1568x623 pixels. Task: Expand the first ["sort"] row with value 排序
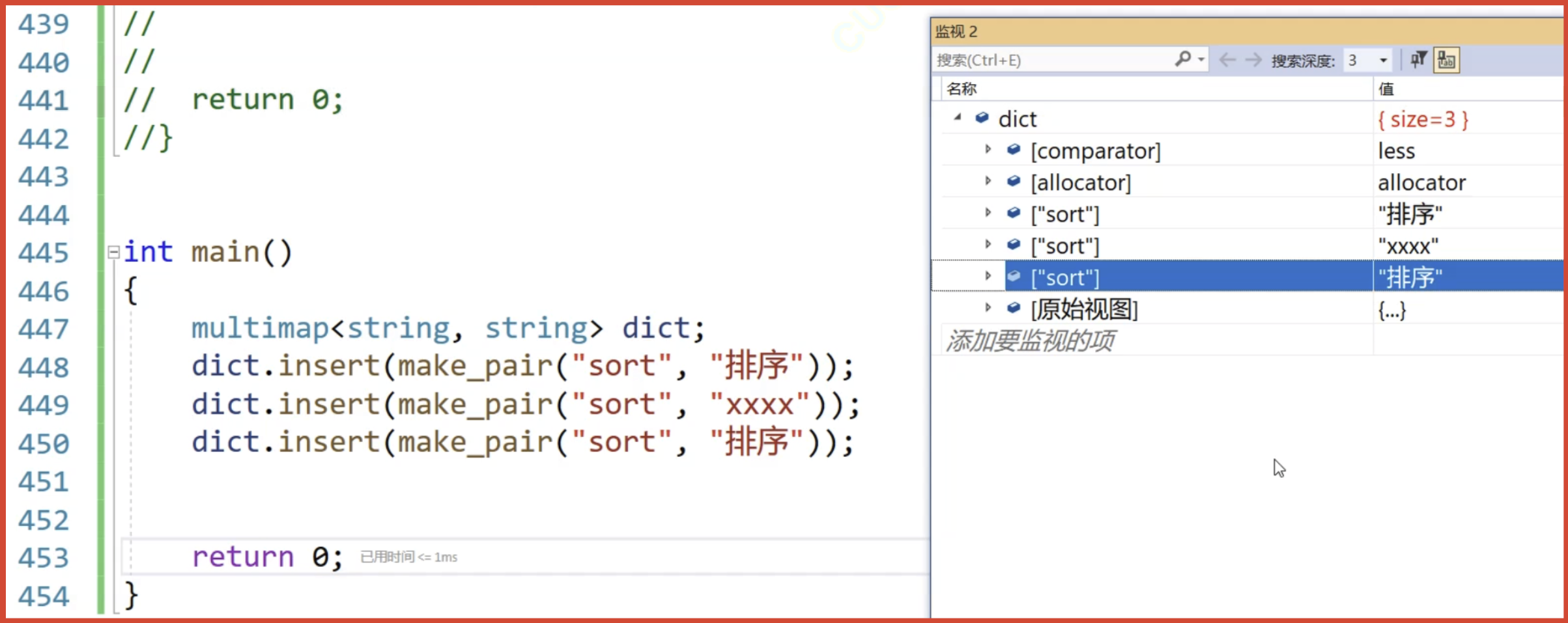coord(988,213)
